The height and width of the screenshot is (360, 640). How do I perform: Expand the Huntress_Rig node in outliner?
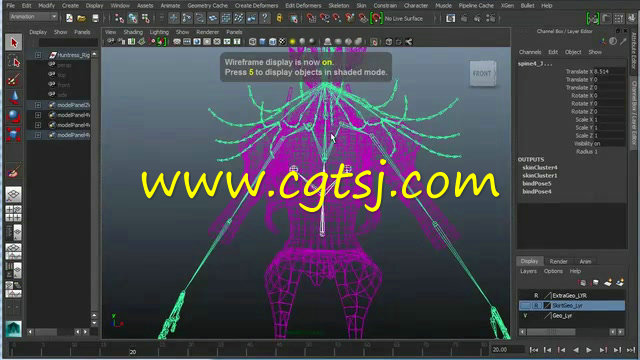38,55
